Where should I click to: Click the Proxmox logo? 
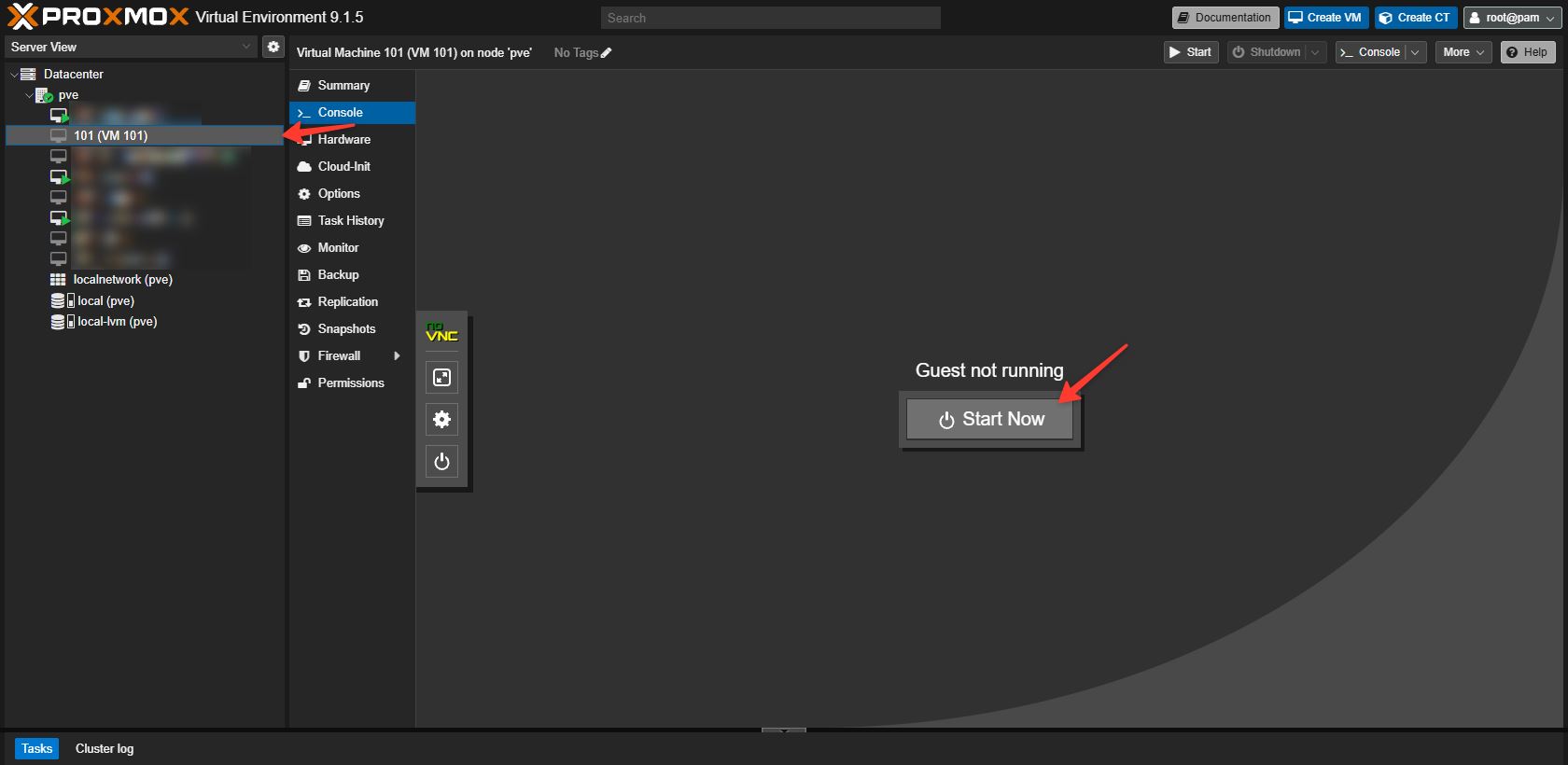point(98,17)
